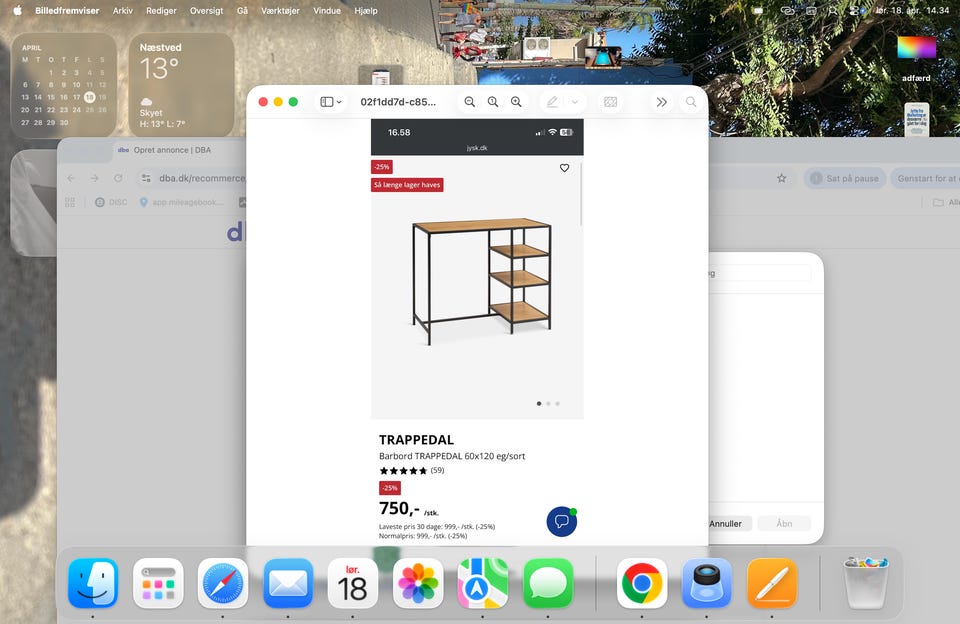Open the Trash in the Dock

pos(865,583)
